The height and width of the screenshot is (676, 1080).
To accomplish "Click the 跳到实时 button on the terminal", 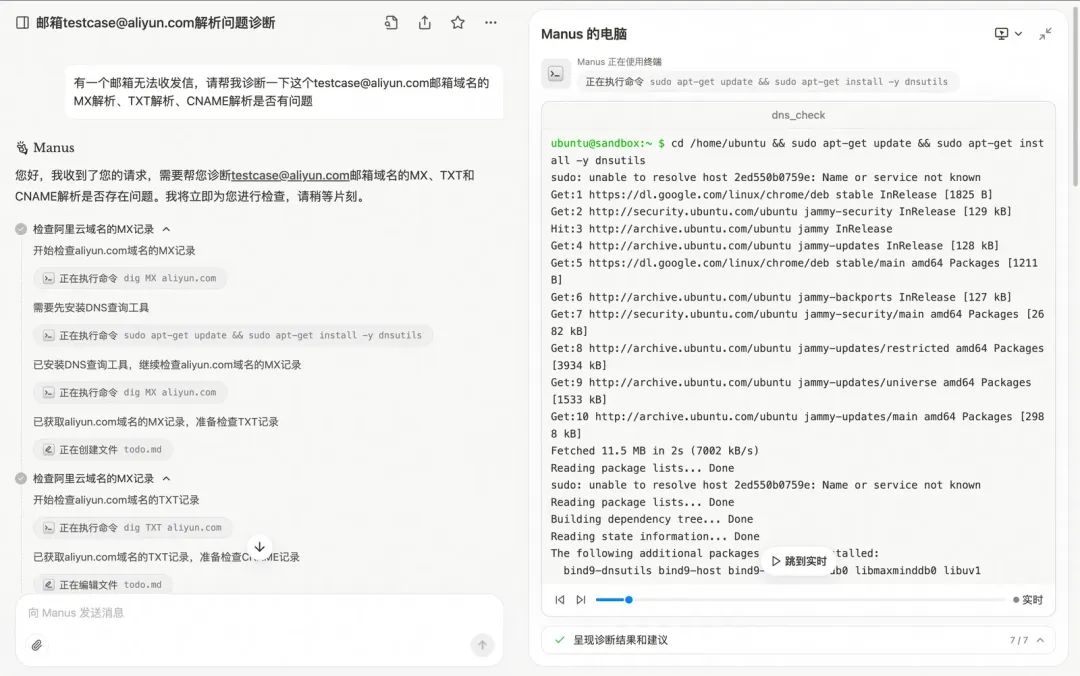I will click(800, 561).
